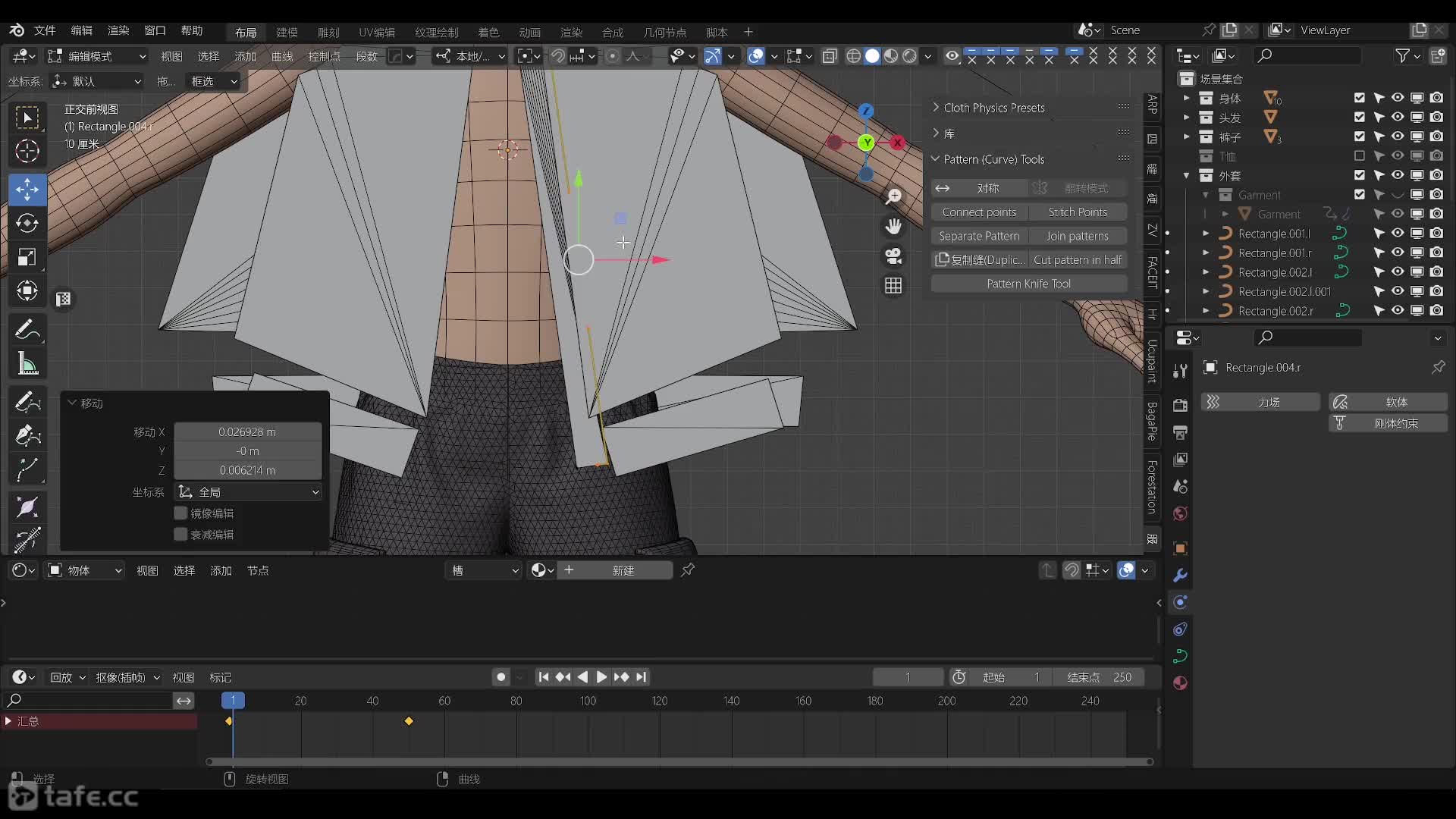Screen dimensions: 1456x819
Task: Switch to wireframe viewport shading
Action: coord(854,56)
